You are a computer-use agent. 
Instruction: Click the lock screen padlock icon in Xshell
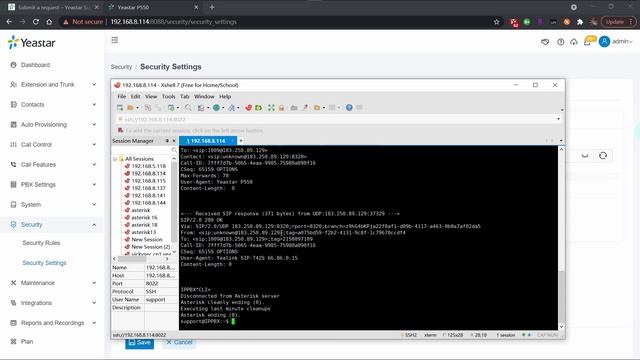281,108
